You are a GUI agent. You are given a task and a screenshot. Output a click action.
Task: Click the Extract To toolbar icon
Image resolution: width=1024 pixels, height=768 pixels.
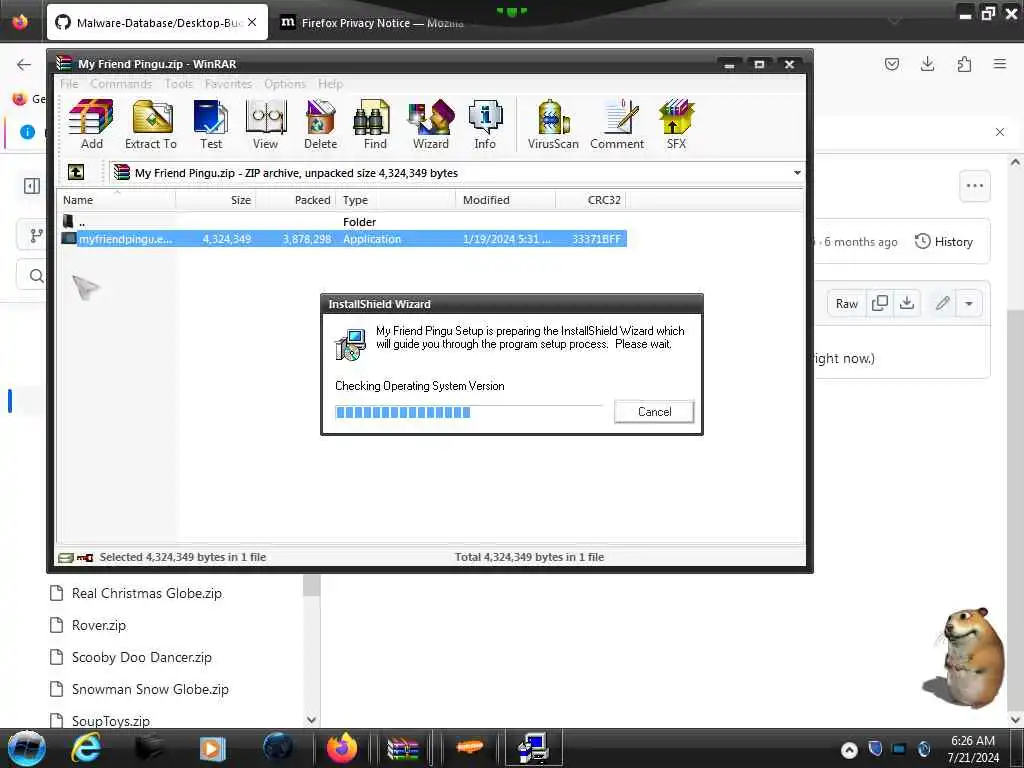click(x=151, y=124)
